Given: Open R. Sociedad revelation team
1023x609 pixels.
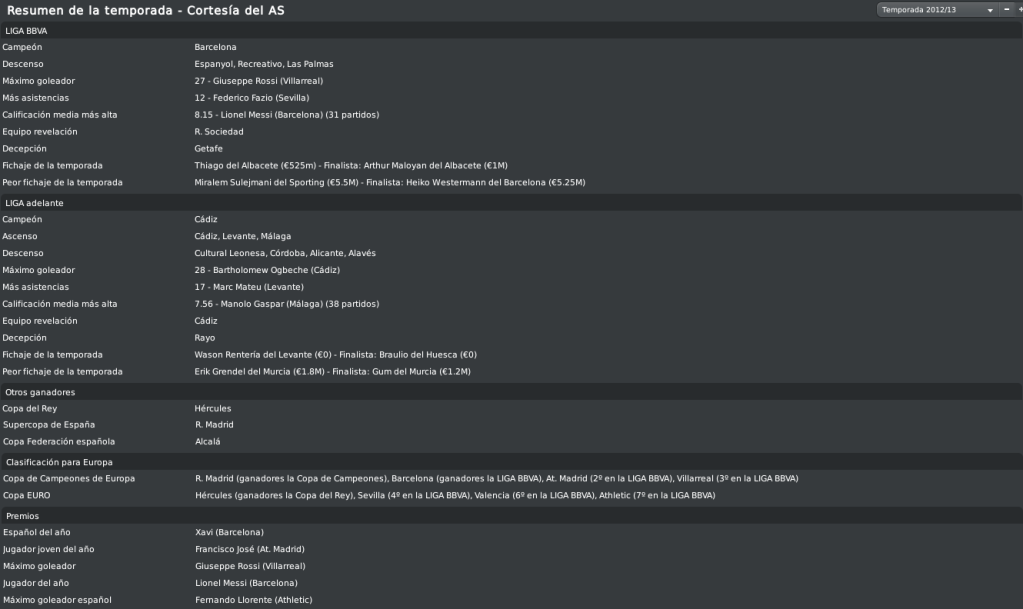Looking at the screenshot, I should tap(219, 132).
